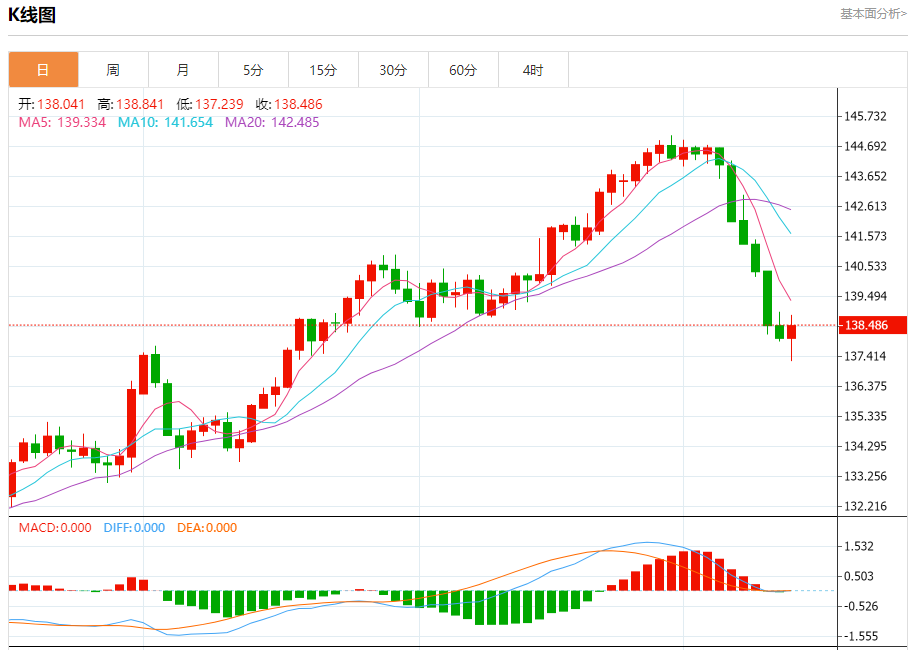Click the 144.692 price axis label

coord(865,146)
